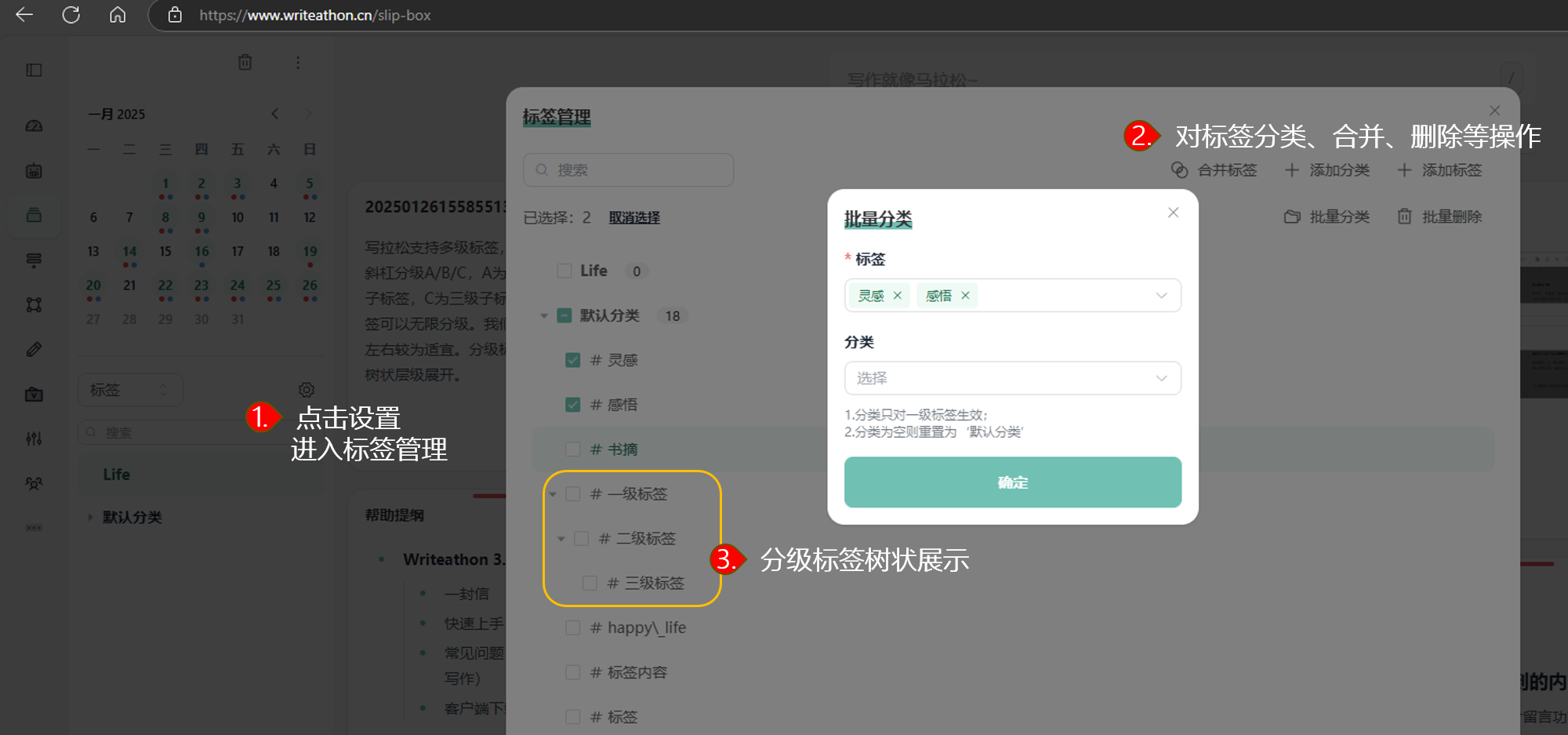Click the 取消选择 link
Viewport: 1568px width, 735px height.
click(x=634, y=217)
